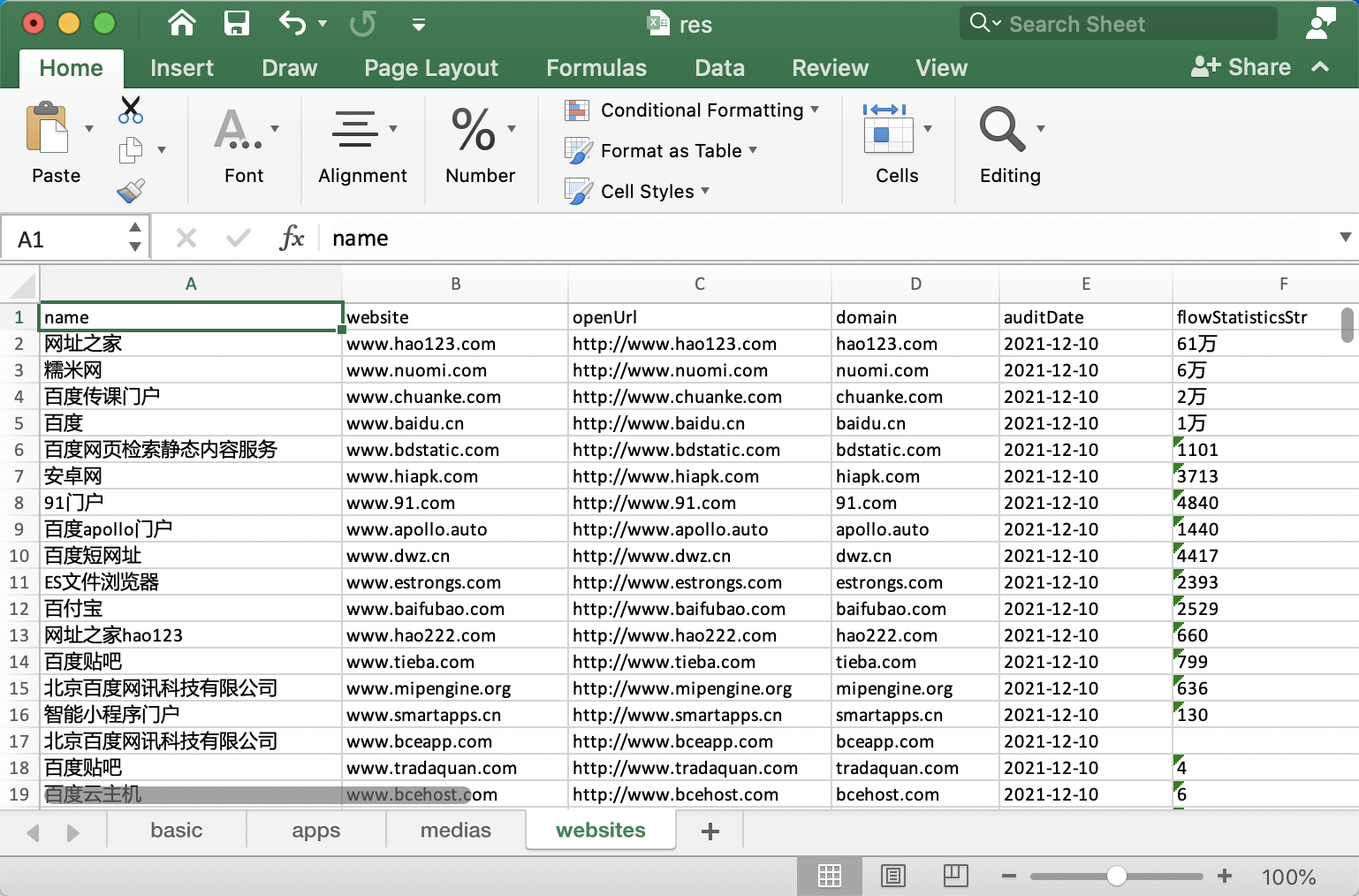
Task: Click the zoom slider handle
Action: tap(1117, 876)
